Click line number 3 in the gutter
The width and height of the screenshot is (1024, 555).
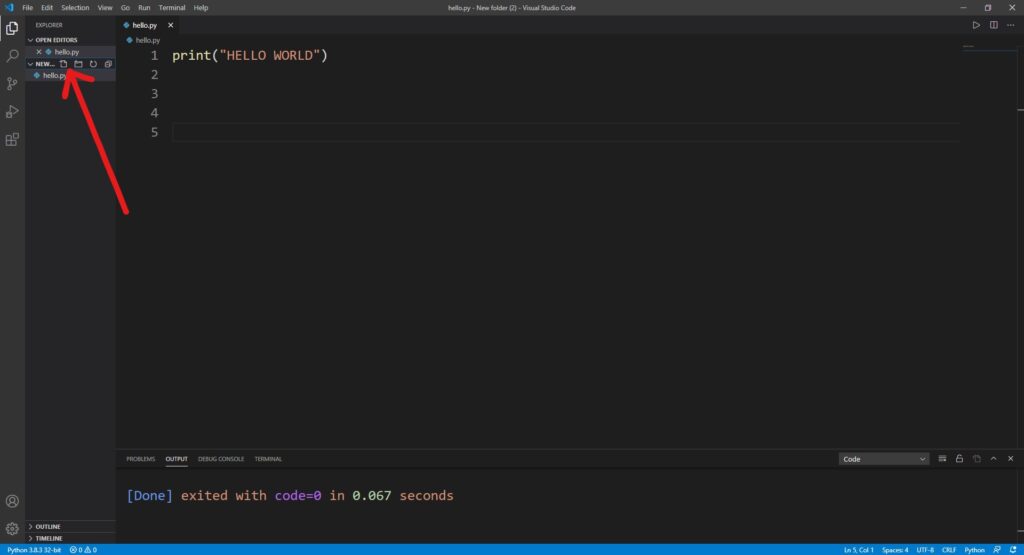154,94
